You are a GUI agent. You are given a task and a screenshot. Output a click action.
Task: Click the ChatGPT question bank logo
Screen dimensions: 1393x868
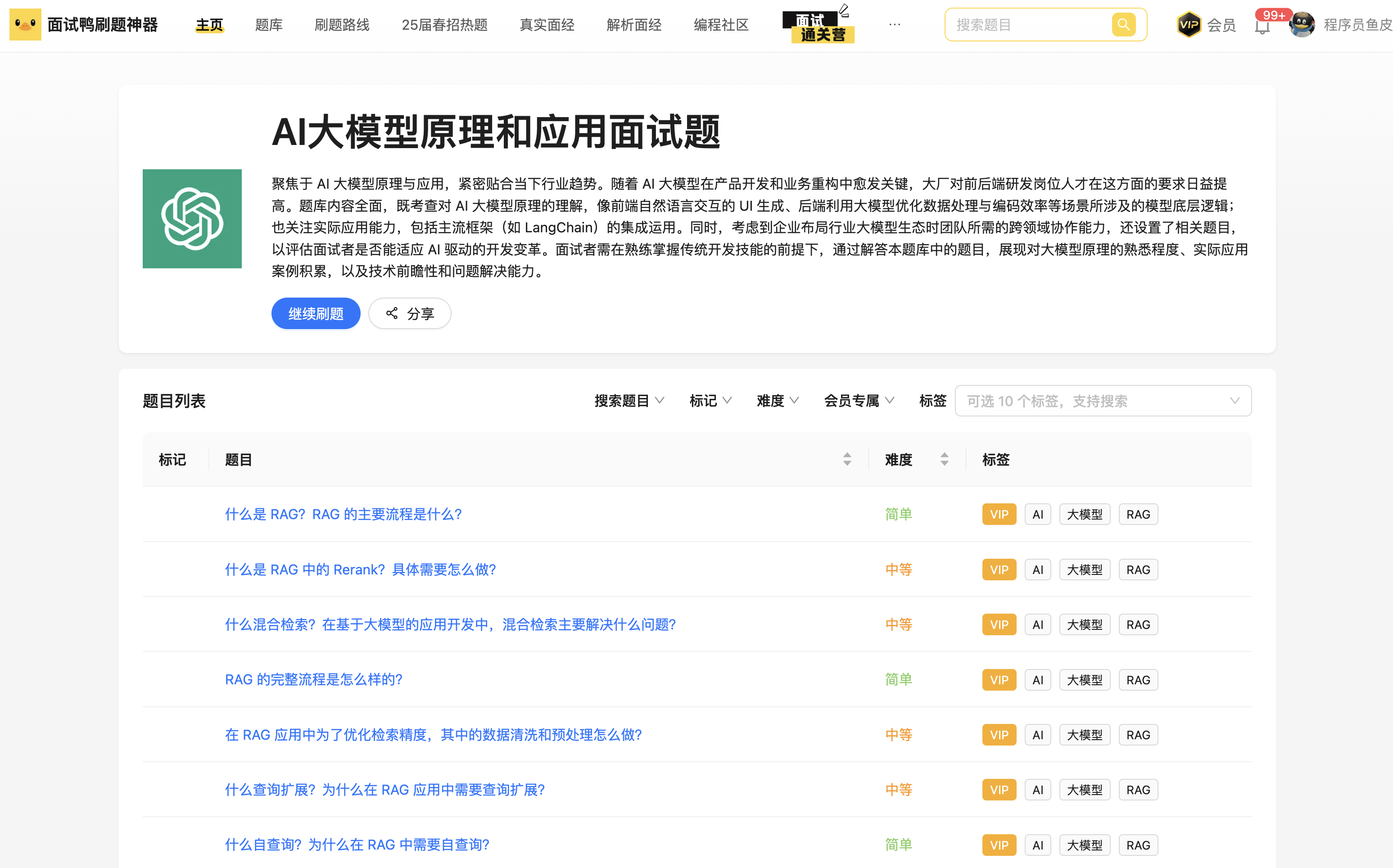point(192,219)
